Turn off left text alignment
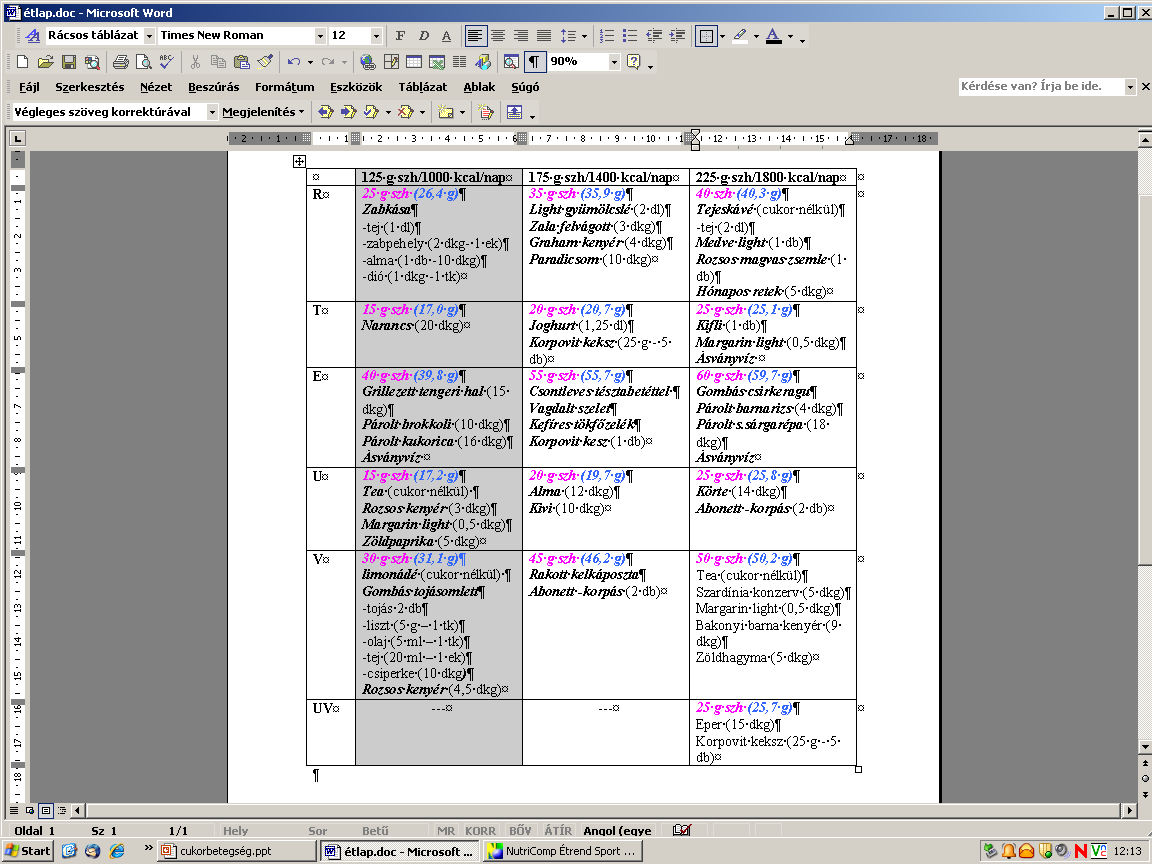 [475, 35]
